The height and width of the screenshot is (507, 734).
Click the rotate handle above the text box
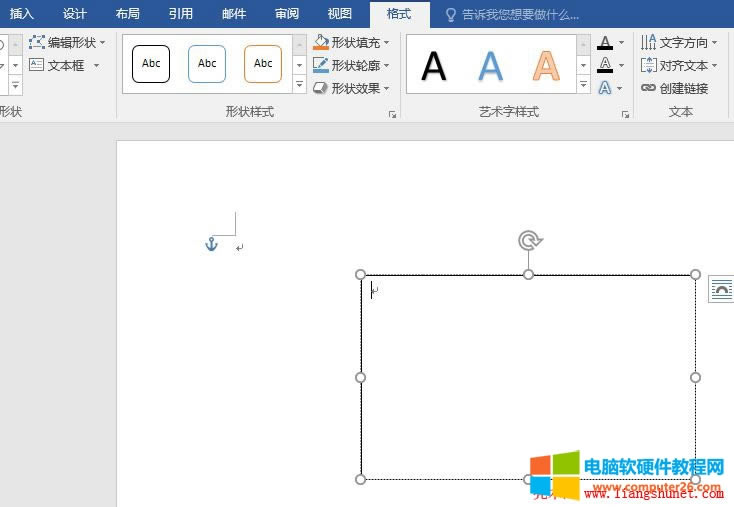coord(529,240)
